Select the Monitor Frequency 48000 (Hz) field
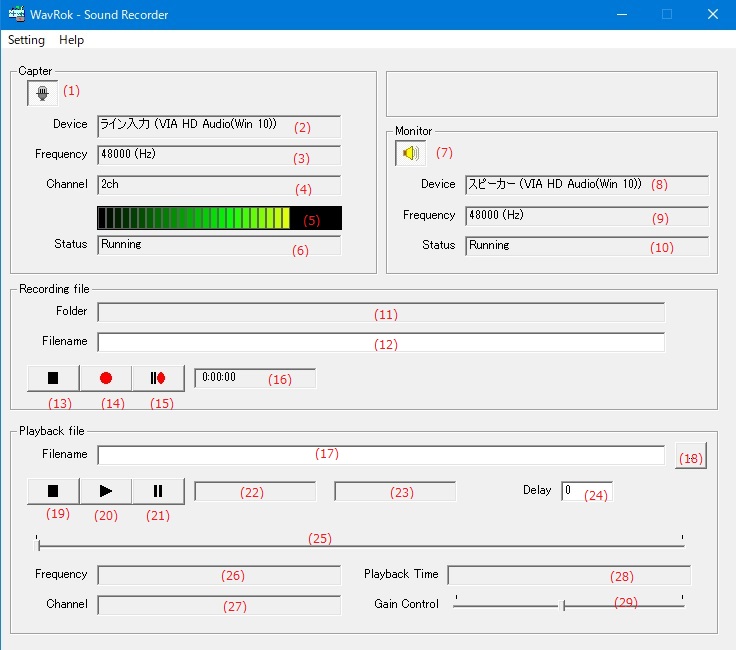This screenshot has height=650, width=736. click(x=587, y=216)
